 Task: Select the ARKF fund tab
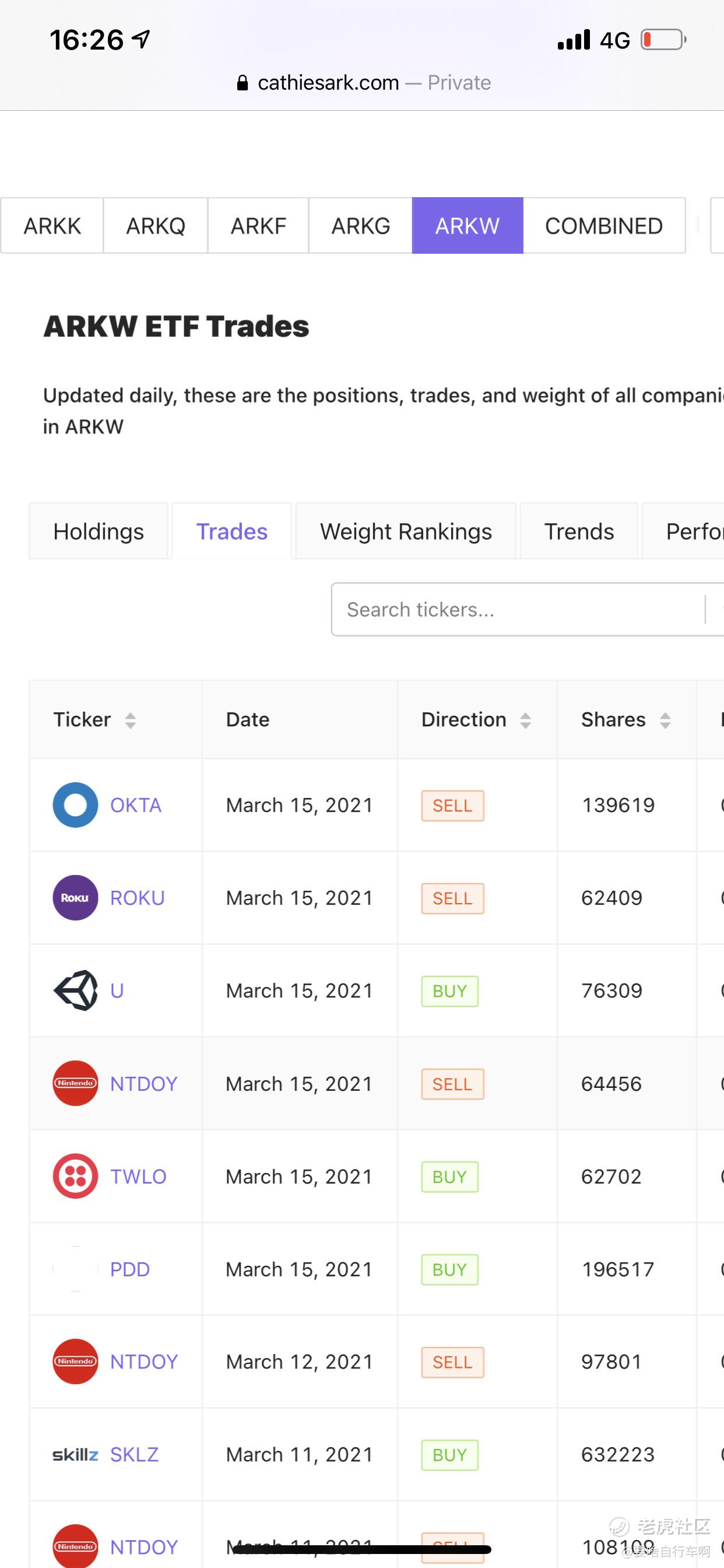258,226
